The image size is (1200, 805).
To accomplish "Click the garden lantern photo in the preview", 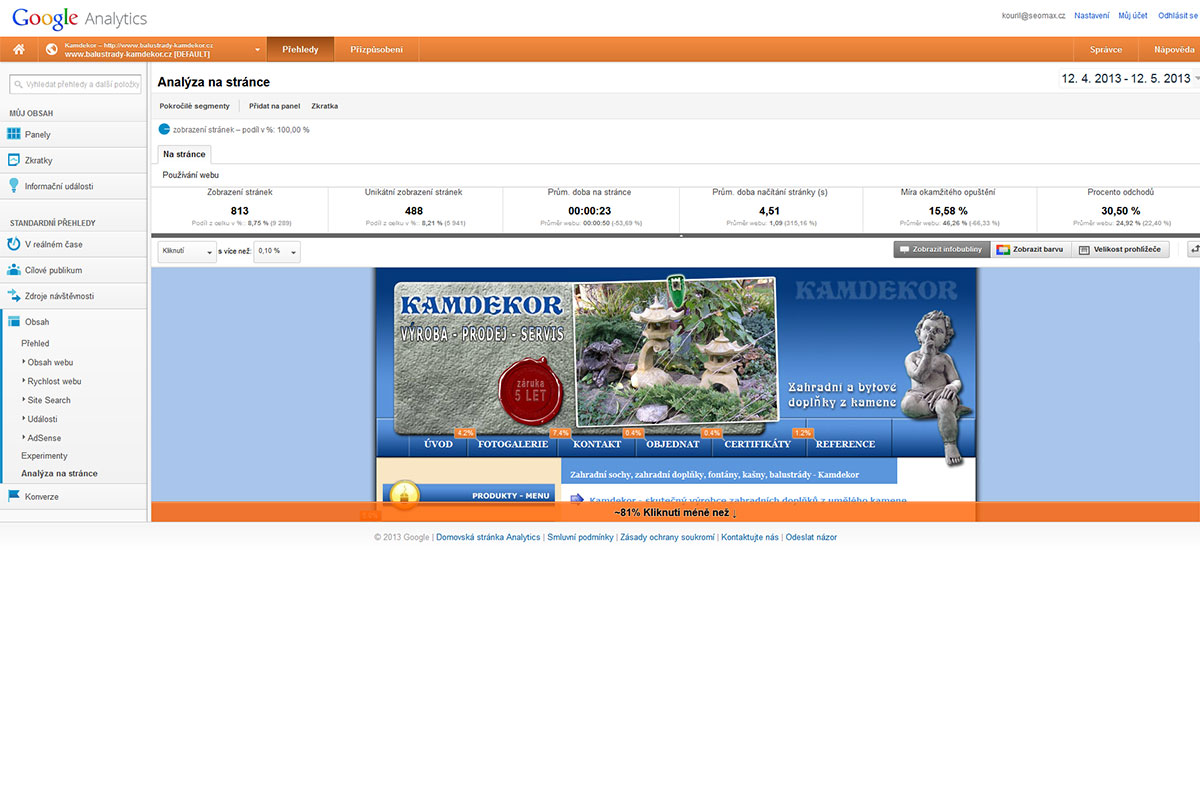I will (x=675, y=354).
